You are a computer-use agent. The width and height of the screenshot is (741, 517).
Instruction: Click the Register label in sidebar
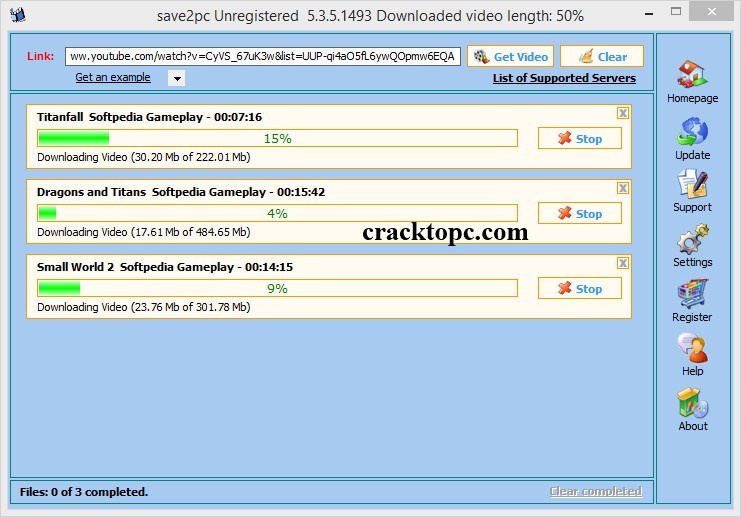(x=692, y=317)
